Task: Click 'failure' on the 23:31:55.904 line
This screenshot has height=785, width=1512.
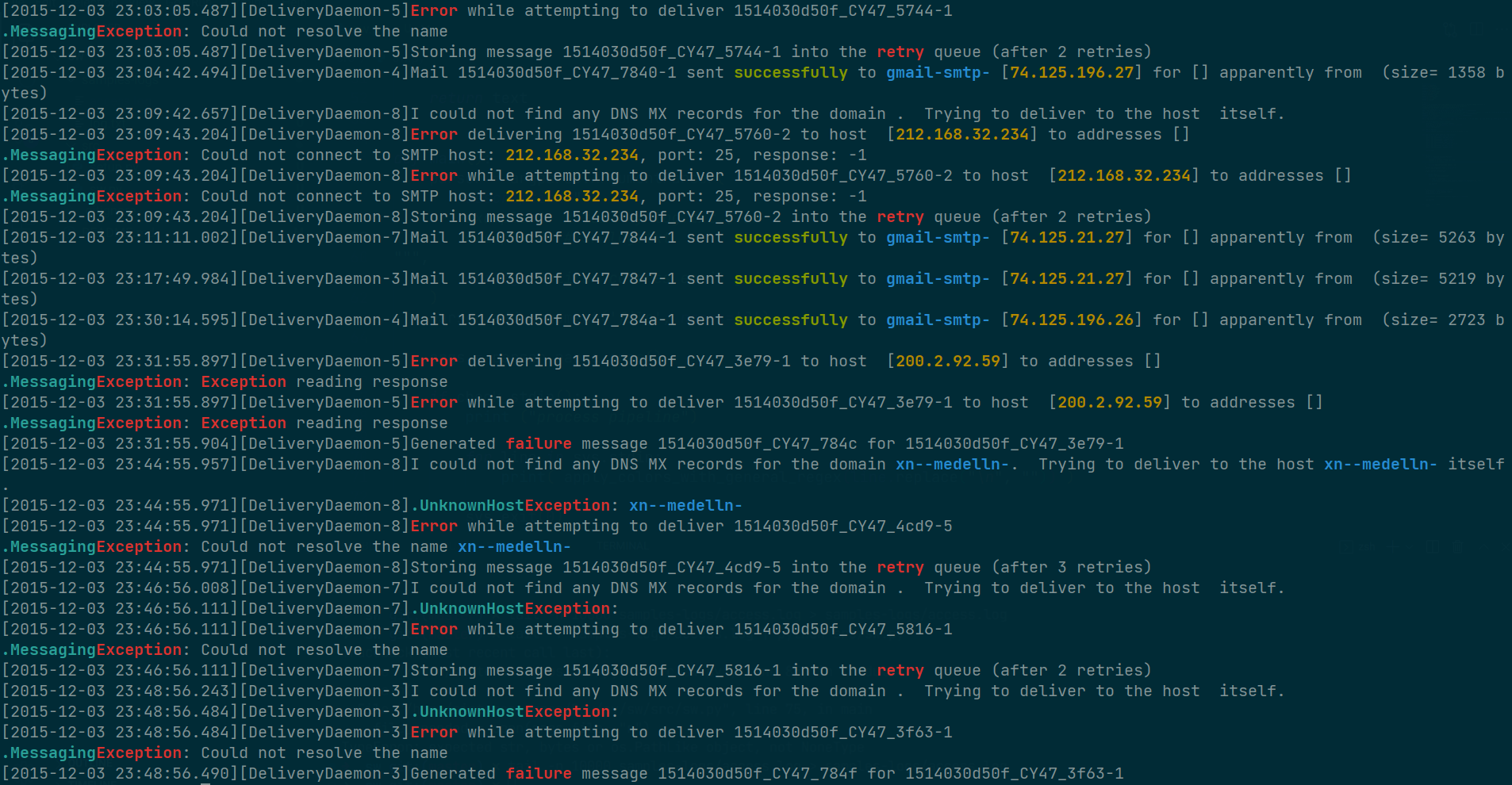Action: [x=539, y=443]
